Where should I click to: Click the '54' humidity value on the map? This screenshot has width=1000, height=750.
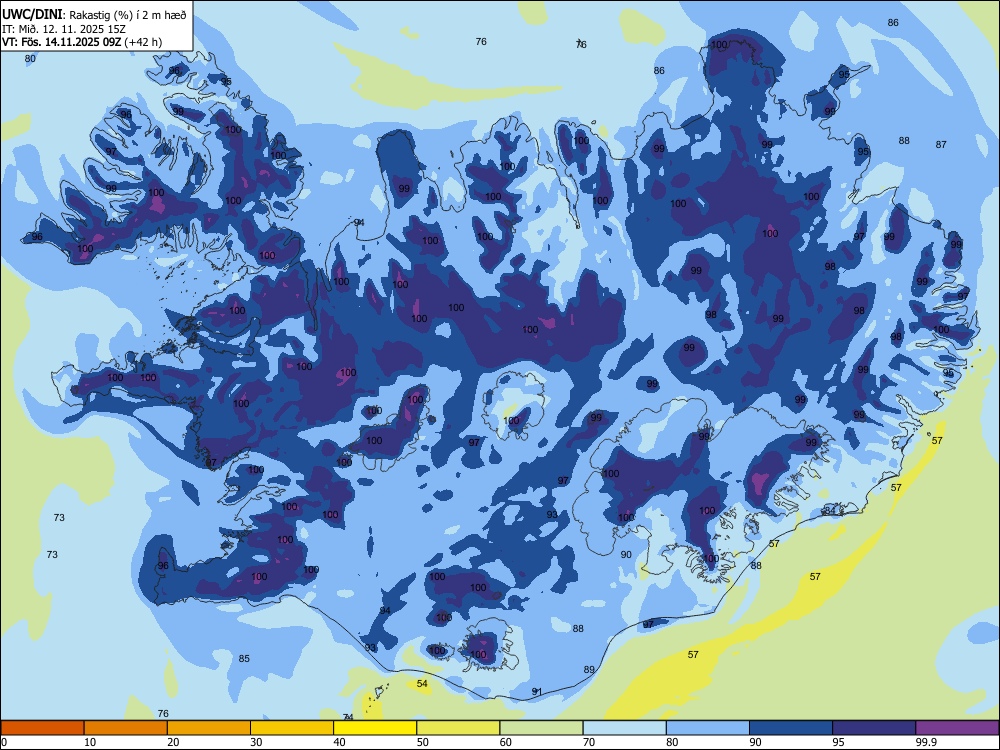(422, 684)
